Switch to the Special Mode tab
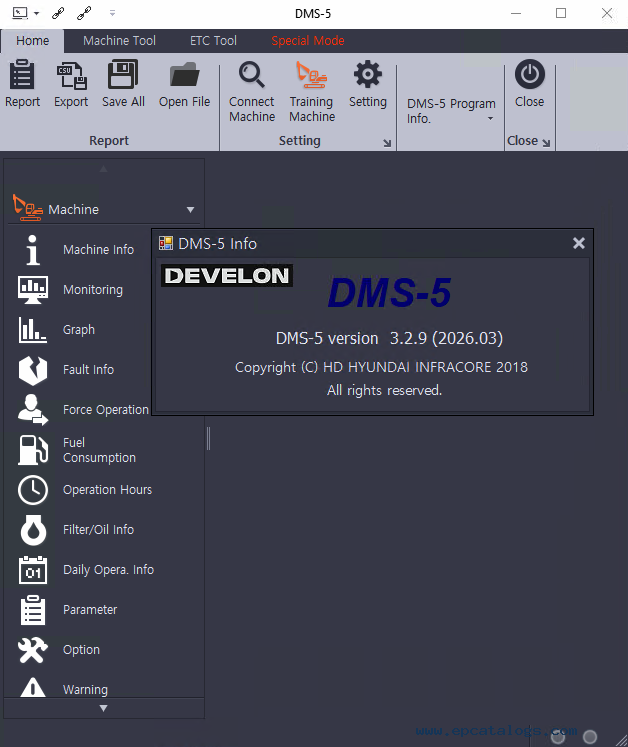The height and width of the screenshot is (747, 628). [x=308, y=41]
